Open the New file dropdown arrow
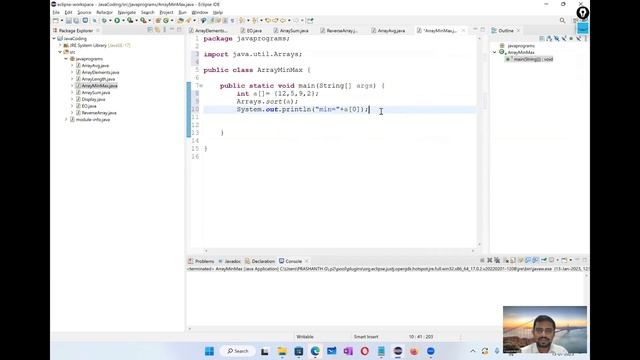640x360 pixels. (x=62, y=20)
